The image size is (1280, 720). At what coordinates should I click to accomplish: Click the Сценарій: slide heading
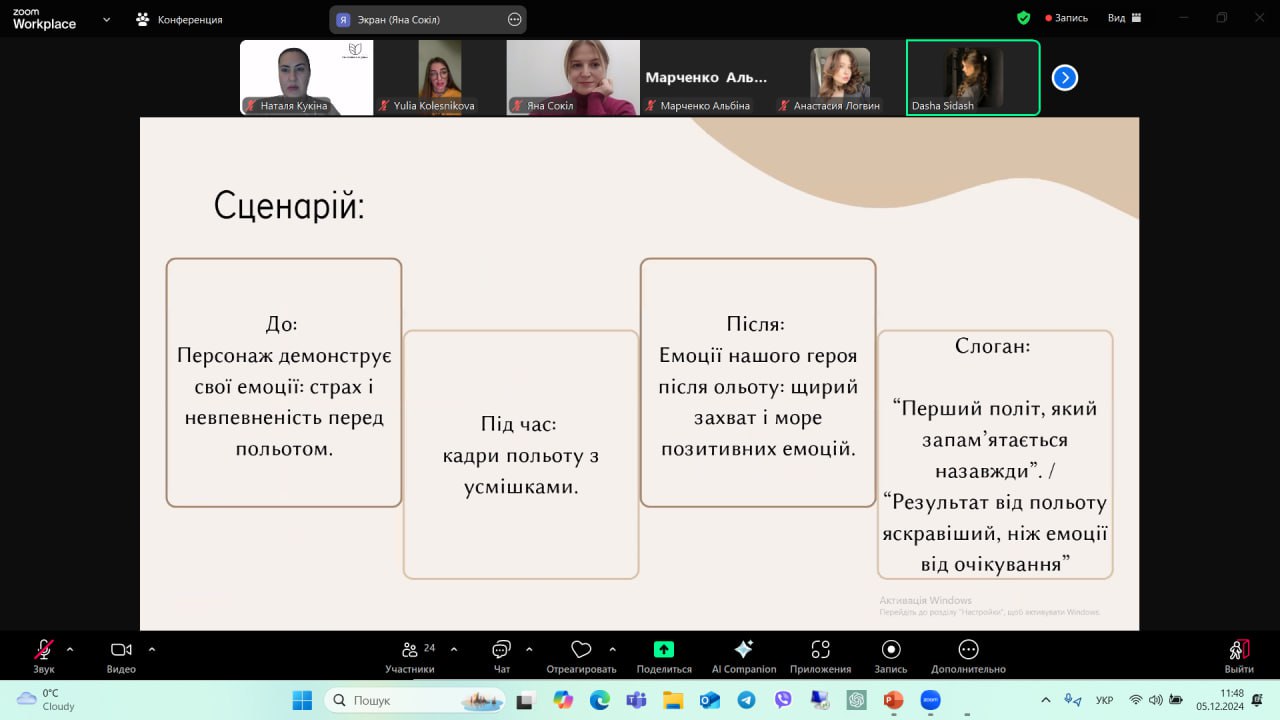click(289, 206)
